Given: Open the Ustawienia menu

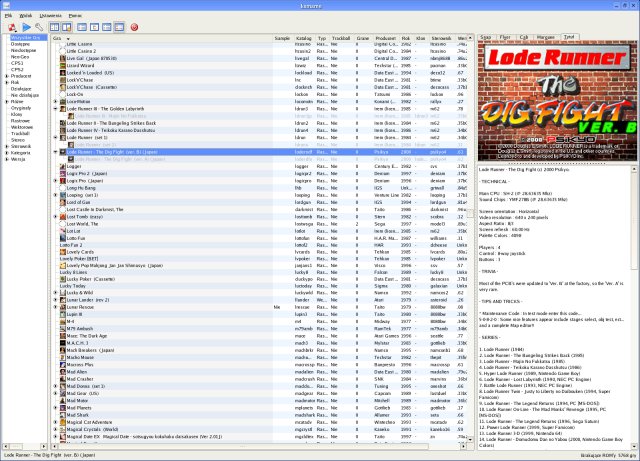Looking at the screenshot, I should click(x=52, y=17).
